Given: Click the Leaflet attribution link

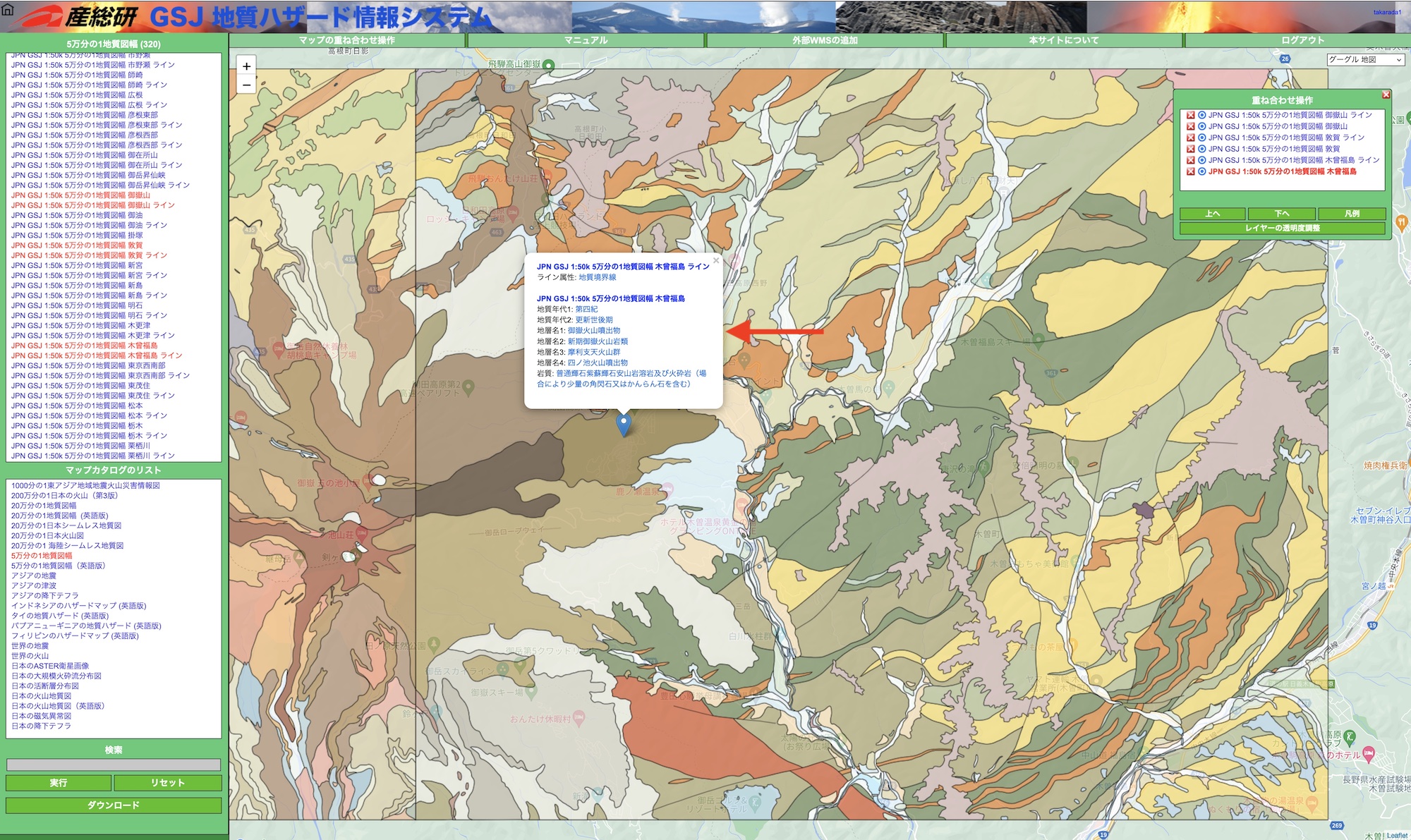Looking at the screenshot, I should pos(1397,835).
